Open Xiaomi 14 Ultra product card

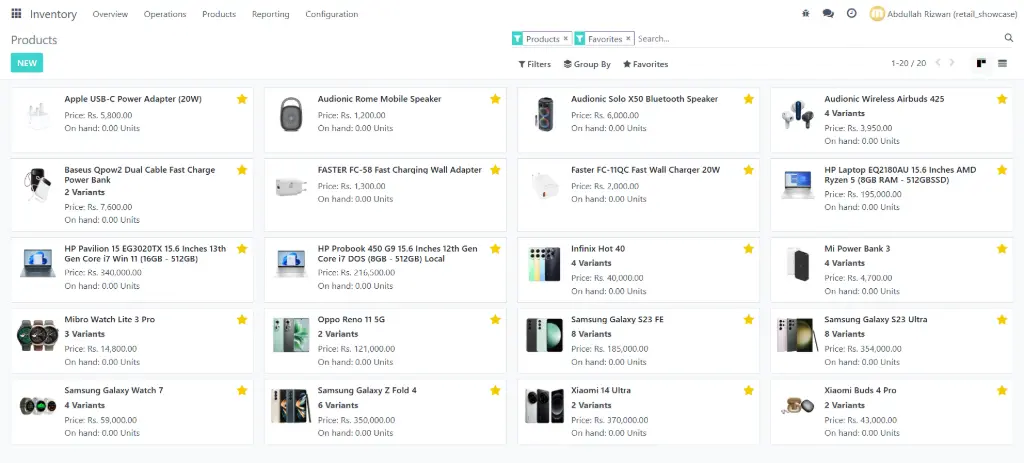click(x=600, y=390)
